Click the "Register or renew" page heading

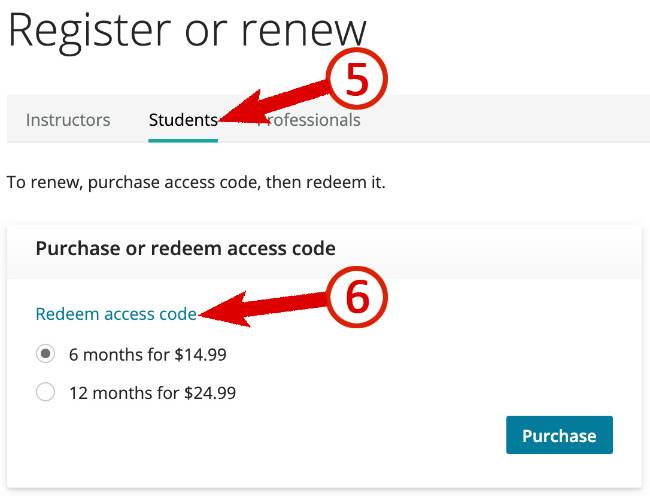(x=187, y=32)
